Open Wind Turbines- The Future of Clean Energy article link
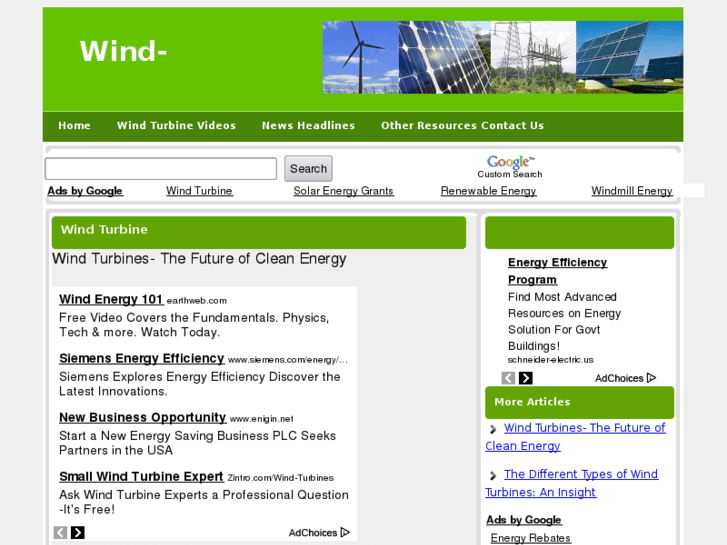 pos(575,436)
